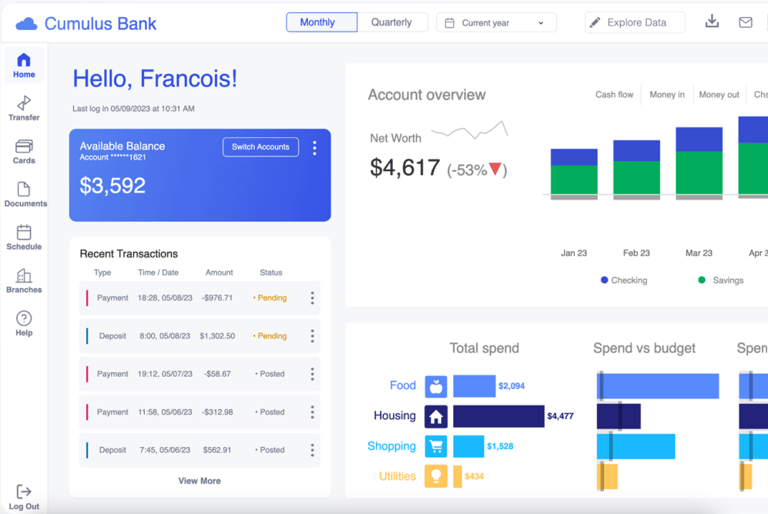Click the red net worth down arrow
This screenshot has width=768, height=514.
(495, 169)
